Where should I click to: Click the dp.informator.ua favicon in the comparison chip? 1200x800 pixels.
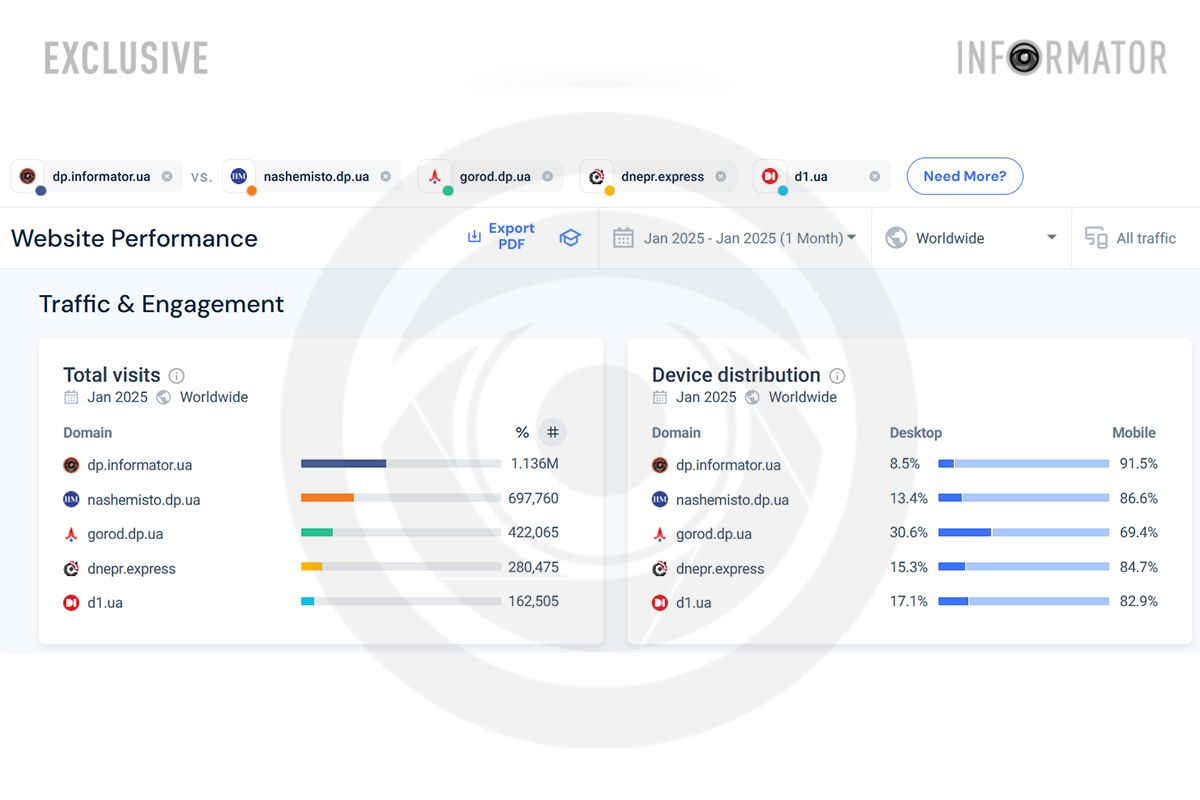(27, 175)
